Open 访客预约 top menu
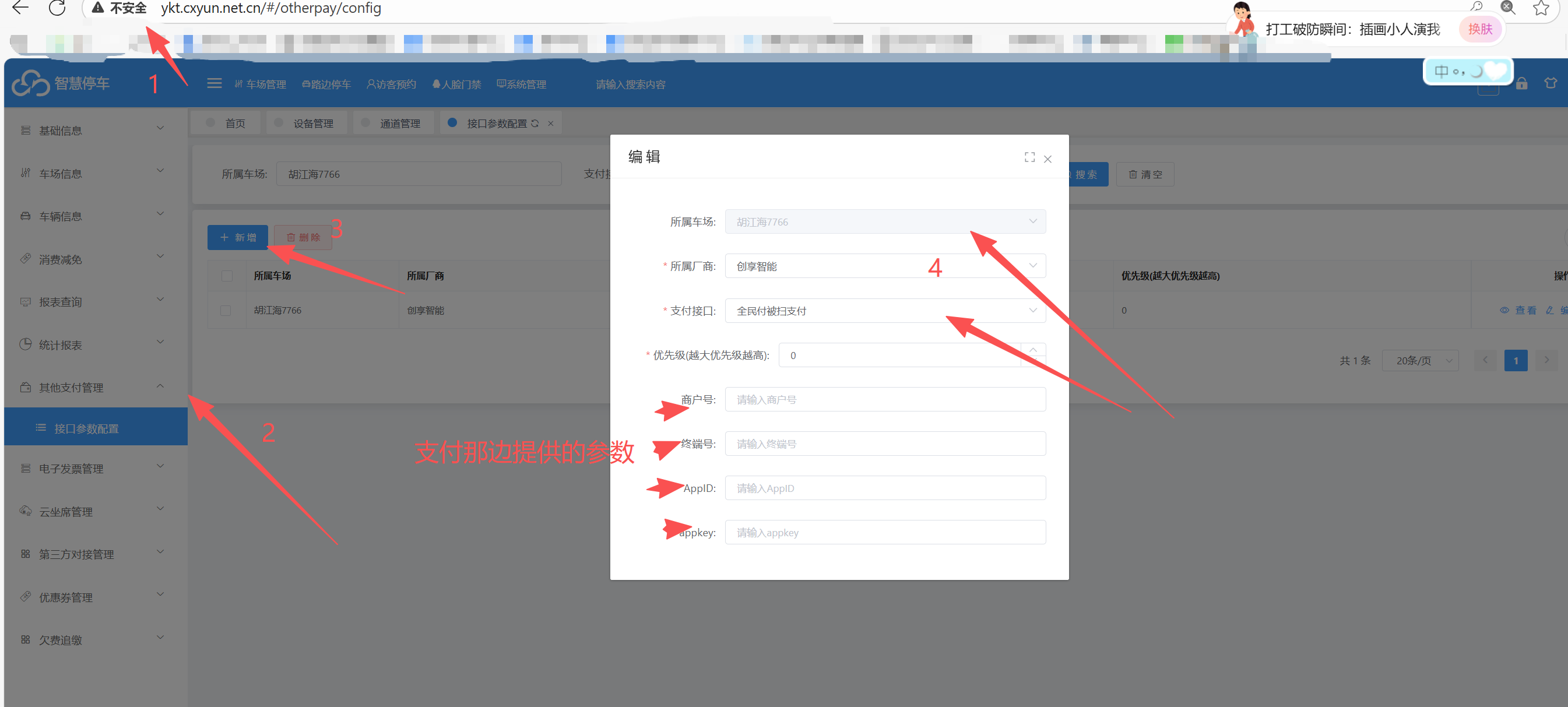The width and height of the screenshot is (1568, 707). 391,85
